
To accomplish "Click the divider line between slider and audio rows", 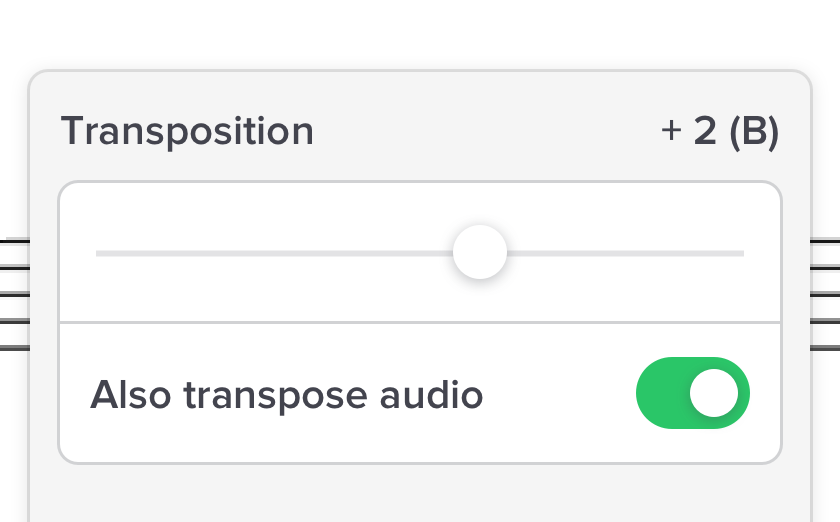I will [x=420, y=323].
